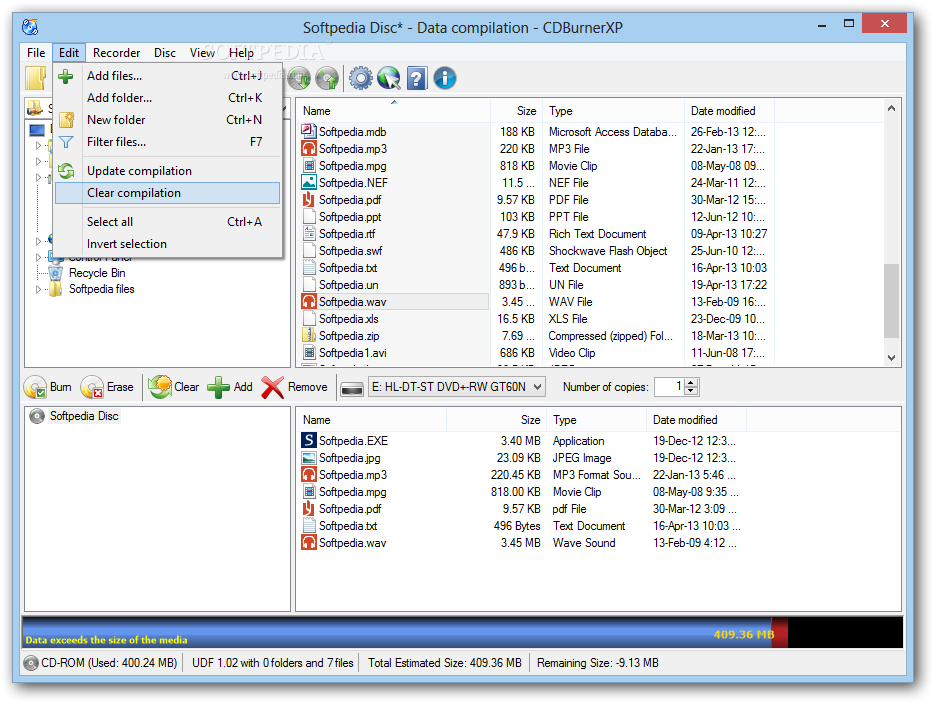Click the green plus Add icon
This screenshot has height=703, width=934.
[x=218, y=387]
